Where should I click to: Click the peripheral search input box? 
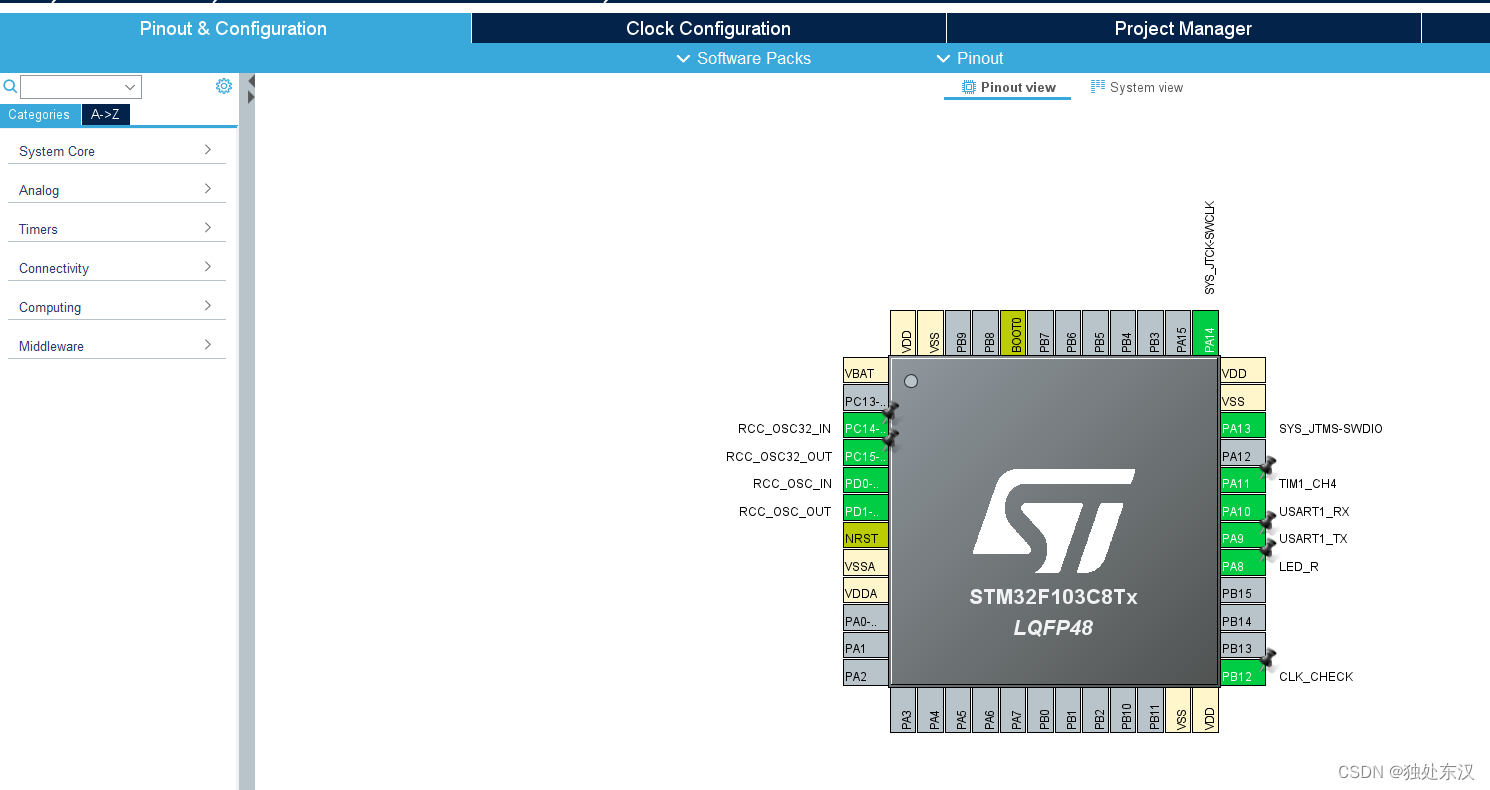80,86
